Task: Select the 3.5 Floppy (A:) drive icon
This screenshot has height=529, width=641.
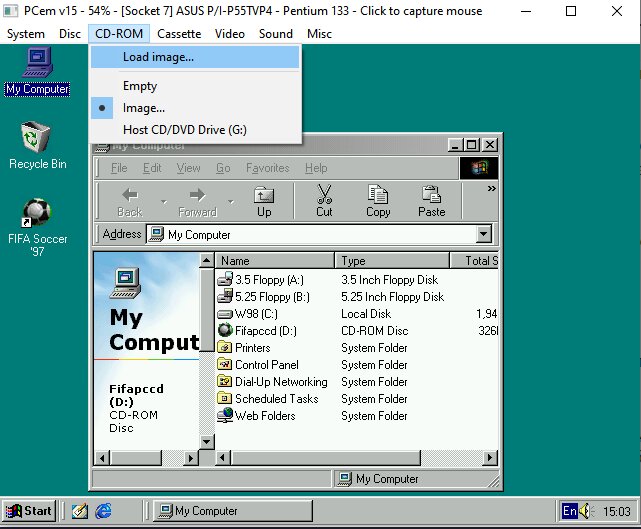Action: [225, 280]
